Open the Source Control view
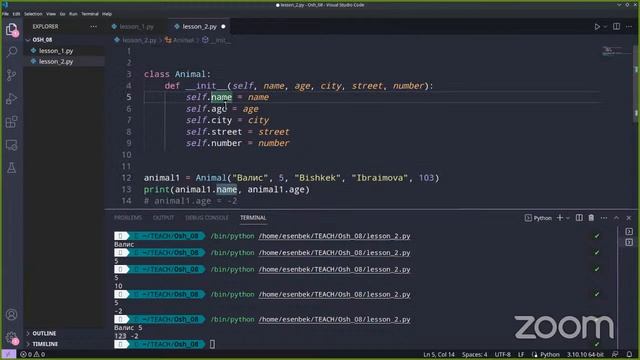This screenshot has width=640, height=360. pos(11,75)
